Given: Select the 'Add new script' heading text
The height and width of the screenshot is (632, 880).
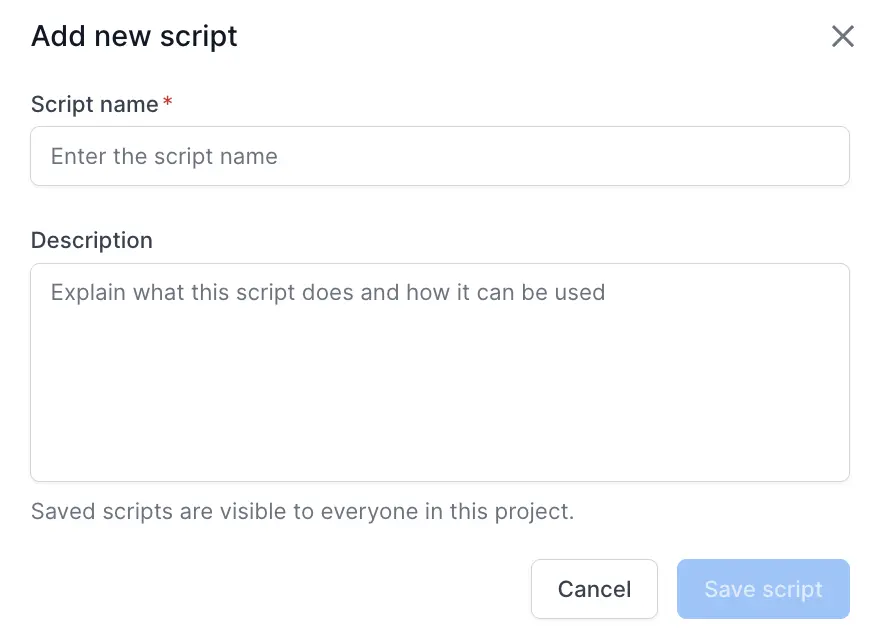Looking at the screenshot, I should 134,36.
